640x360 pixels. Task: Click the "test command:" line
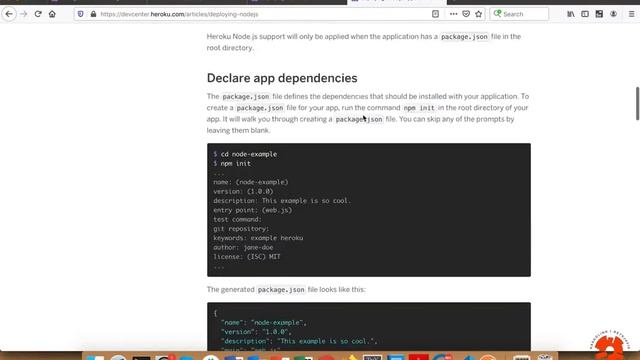click(238, 220)
